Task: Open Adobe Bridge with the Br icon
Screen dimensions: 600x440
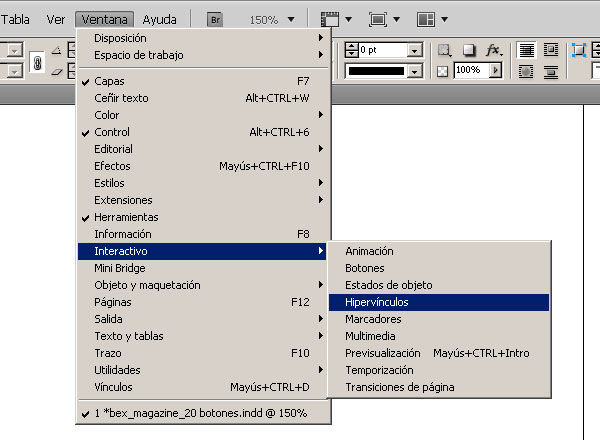Action: (215, 20)
